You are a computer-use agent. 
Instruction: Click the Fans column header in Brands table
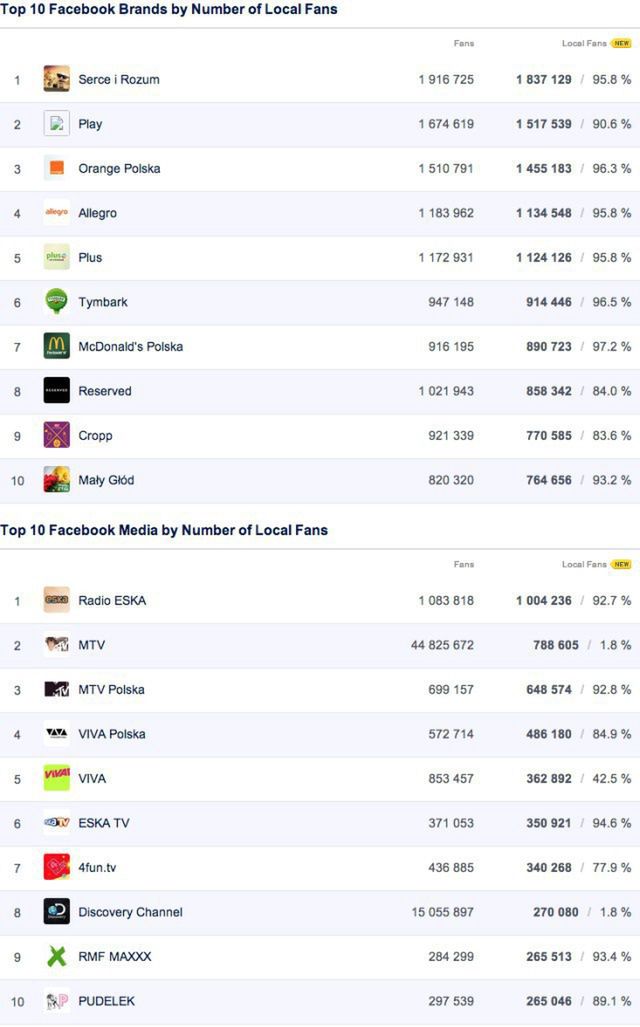pos(464,44)
